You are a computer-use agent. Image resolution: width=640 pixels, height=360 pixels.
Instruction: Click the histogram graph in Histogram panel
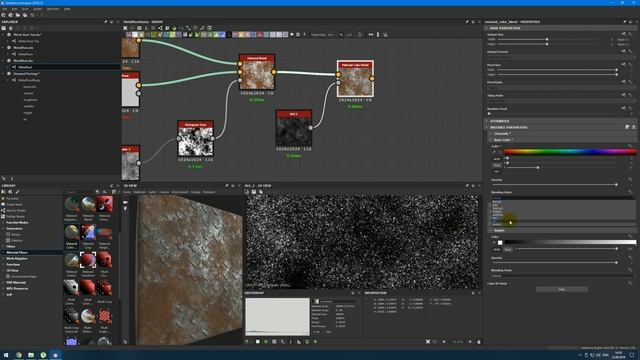coord(277,317)
